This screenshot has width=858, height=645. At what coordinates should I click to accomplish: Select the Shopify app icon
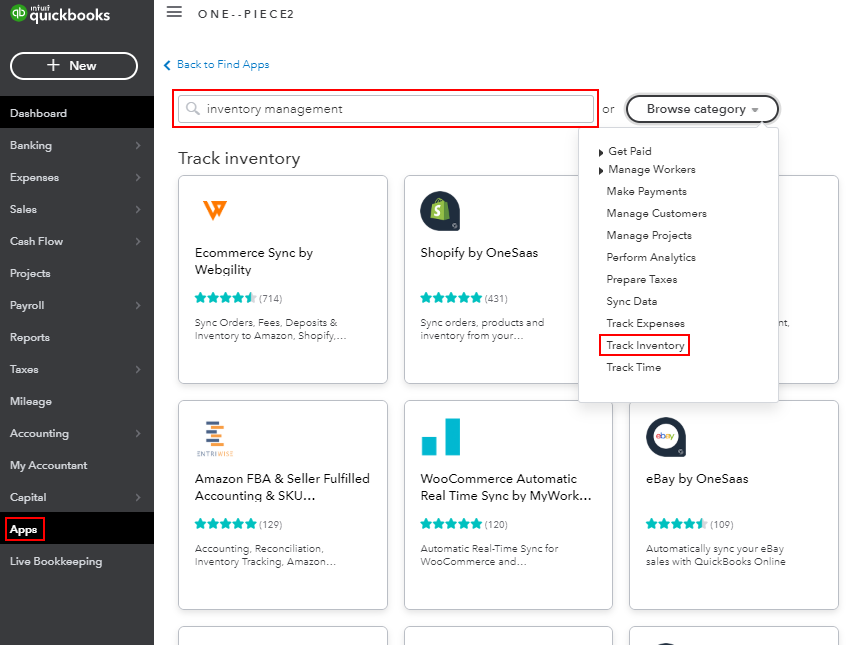pyautogui.click(x=440, y=211)
